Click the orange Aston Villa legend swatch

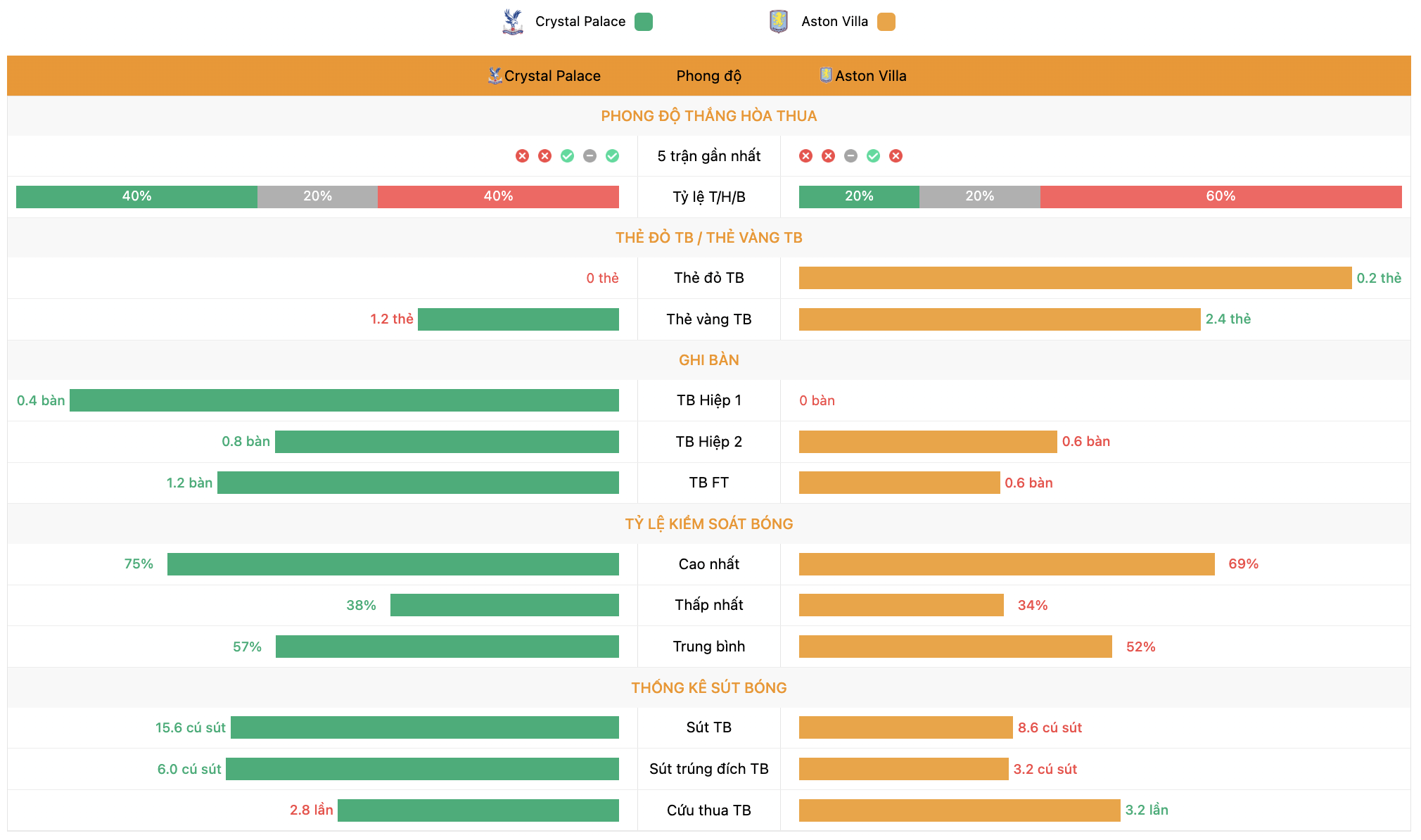coord(886,22)
